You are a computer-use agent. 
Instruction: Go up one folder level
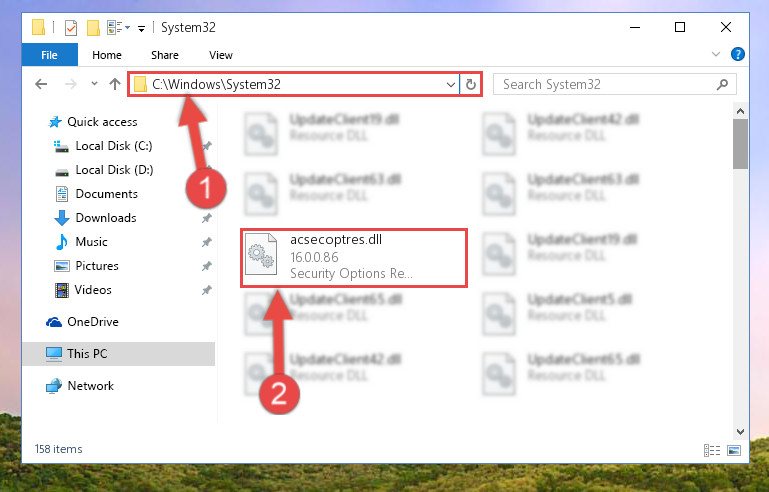pyautogui.click(x=115, y=84)
